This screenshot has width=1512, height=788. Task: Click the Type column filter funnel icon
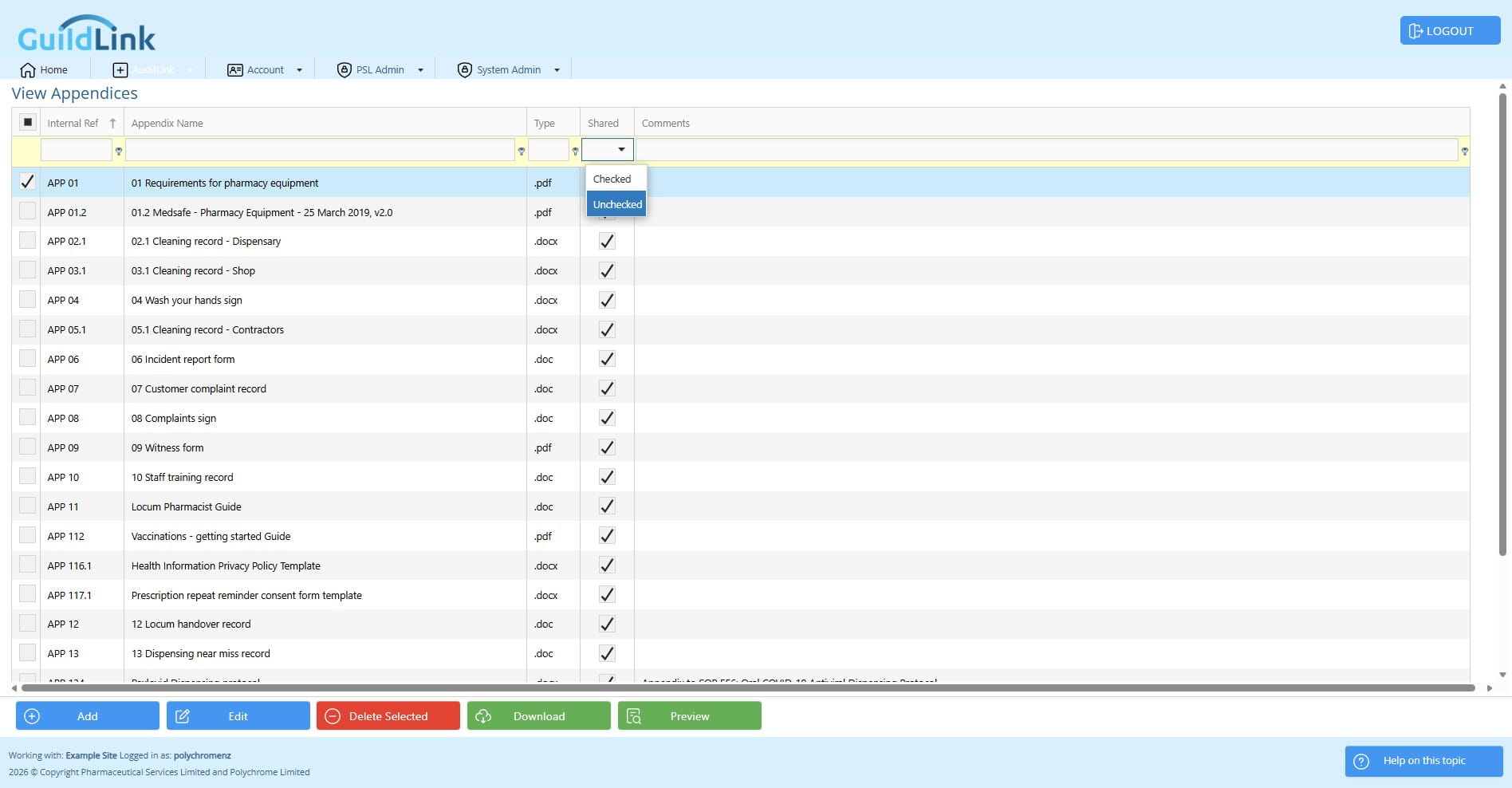(575, 151)
